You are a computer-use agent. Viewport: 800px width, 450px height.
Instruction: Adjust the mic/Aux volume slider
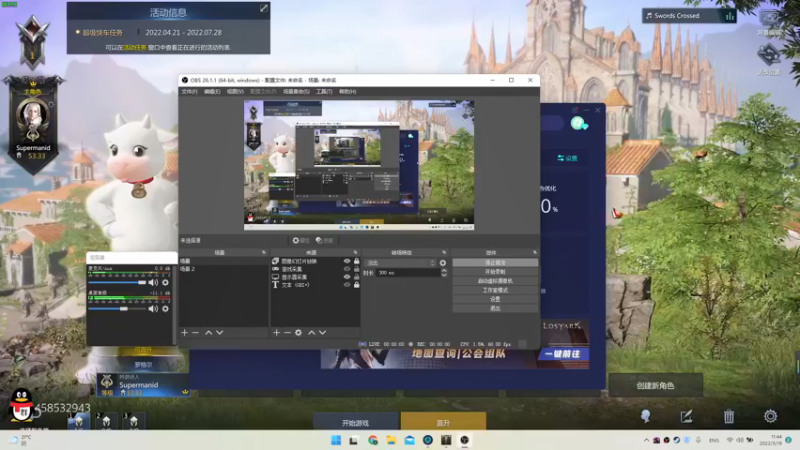click(118, 282)
